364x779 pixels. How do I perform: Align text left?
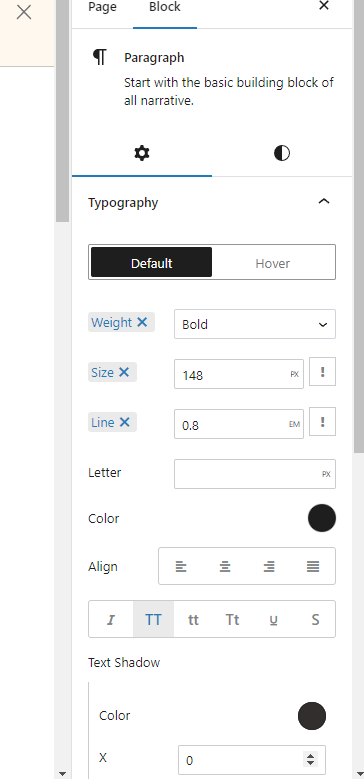click(x=181, y=566)
